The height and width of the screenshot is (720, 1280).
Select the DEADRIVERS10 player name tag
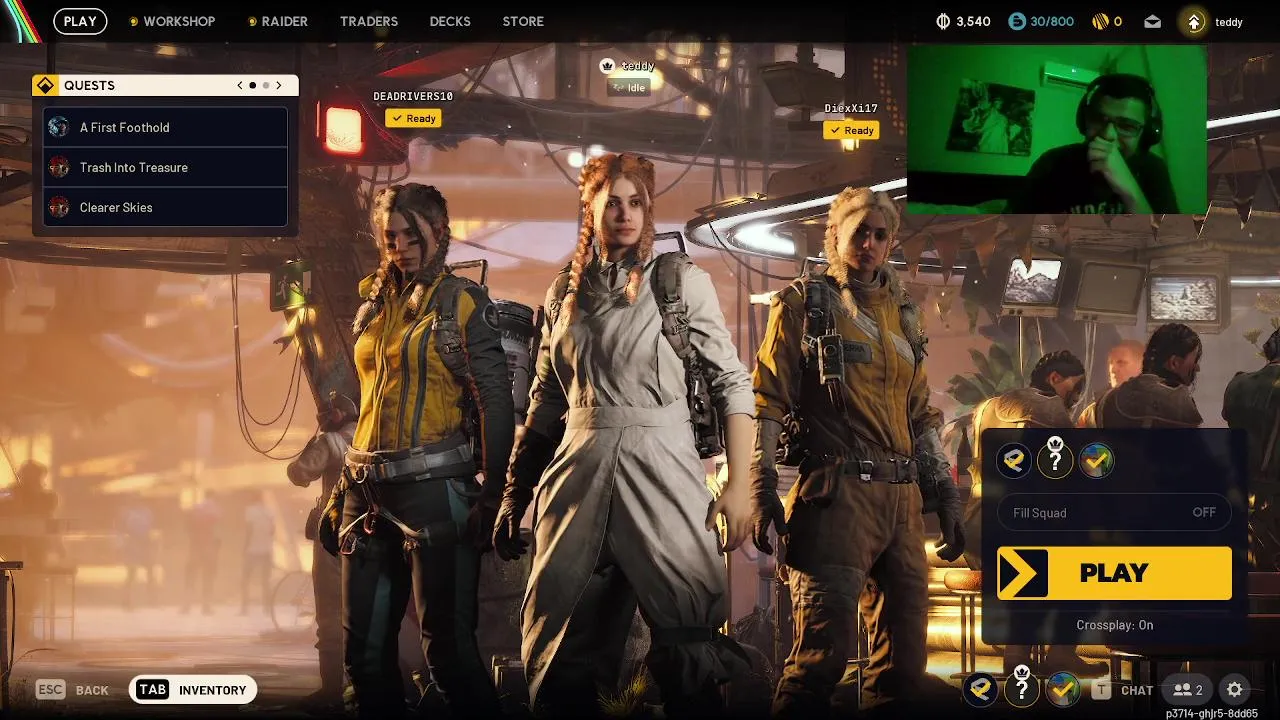pos(413,96)
